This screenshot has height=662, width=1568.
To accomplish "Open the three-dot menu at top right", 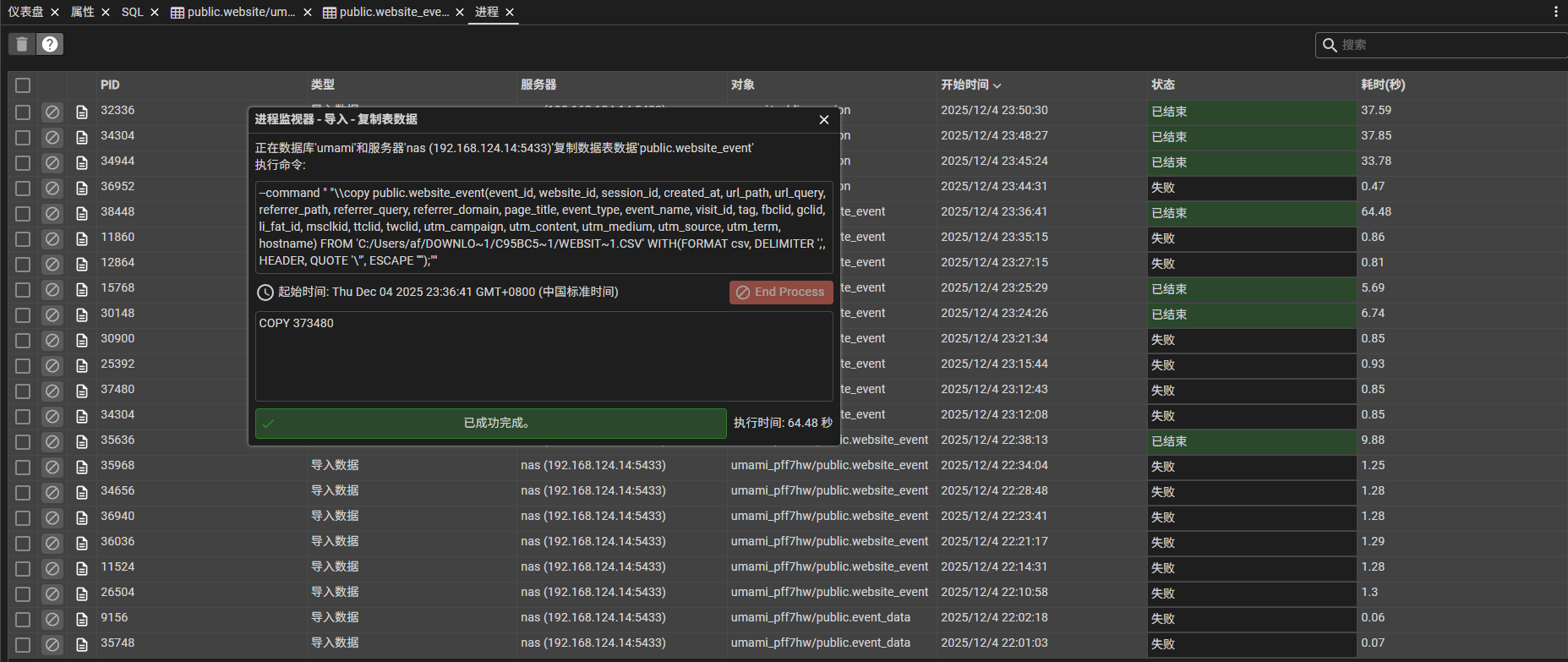I will click(1555, 12).
